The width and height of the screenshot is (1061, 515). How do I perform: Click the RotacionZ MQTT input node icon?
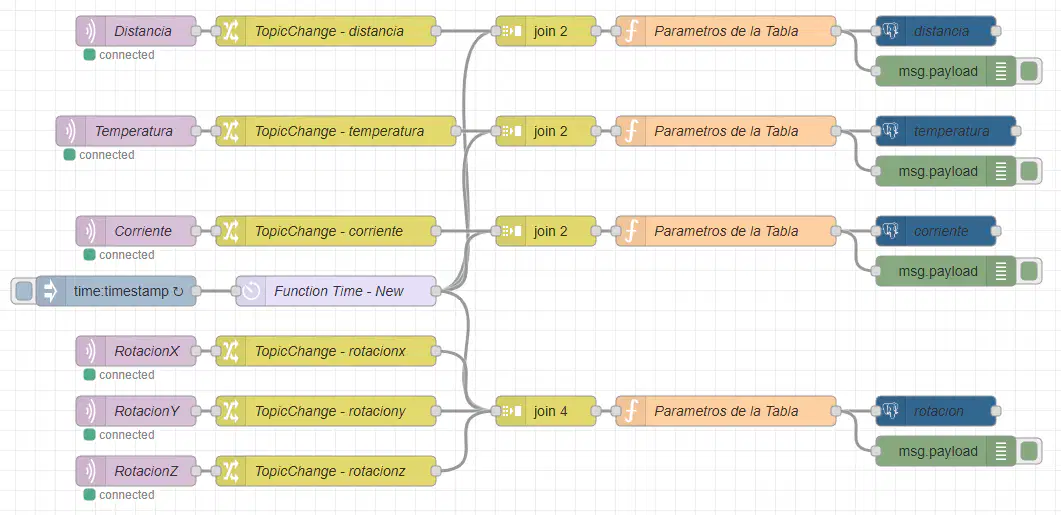click(91, 471)
